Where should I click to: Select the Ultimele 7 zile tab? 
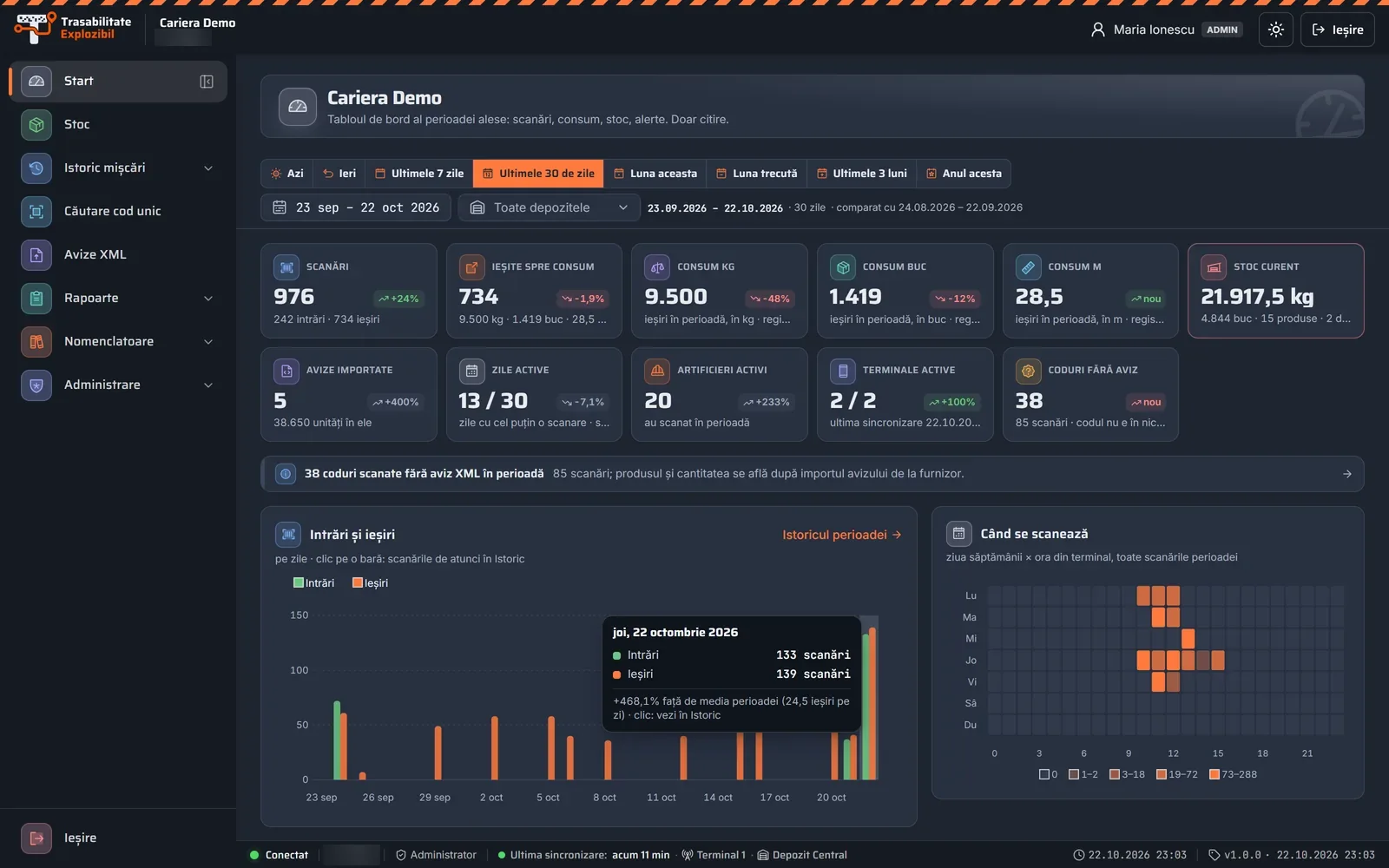419,174
